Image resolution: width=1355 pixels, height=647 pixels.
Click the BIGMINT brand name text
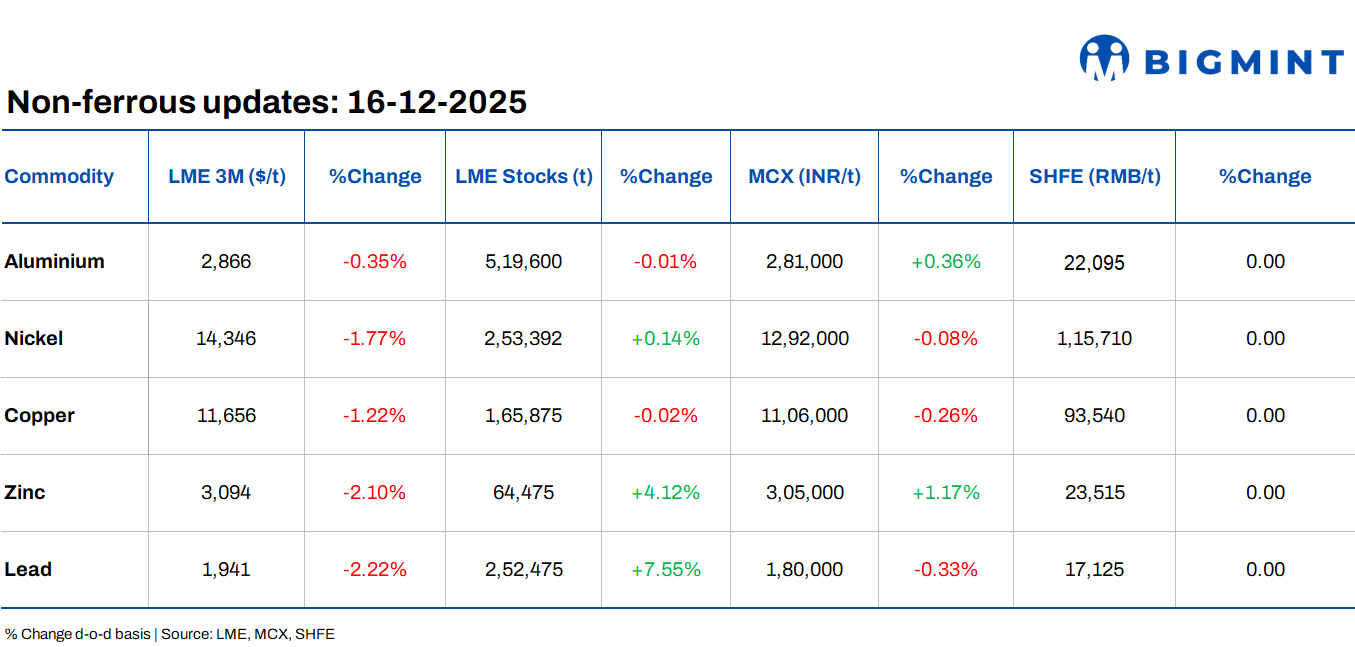point(1243,63)
